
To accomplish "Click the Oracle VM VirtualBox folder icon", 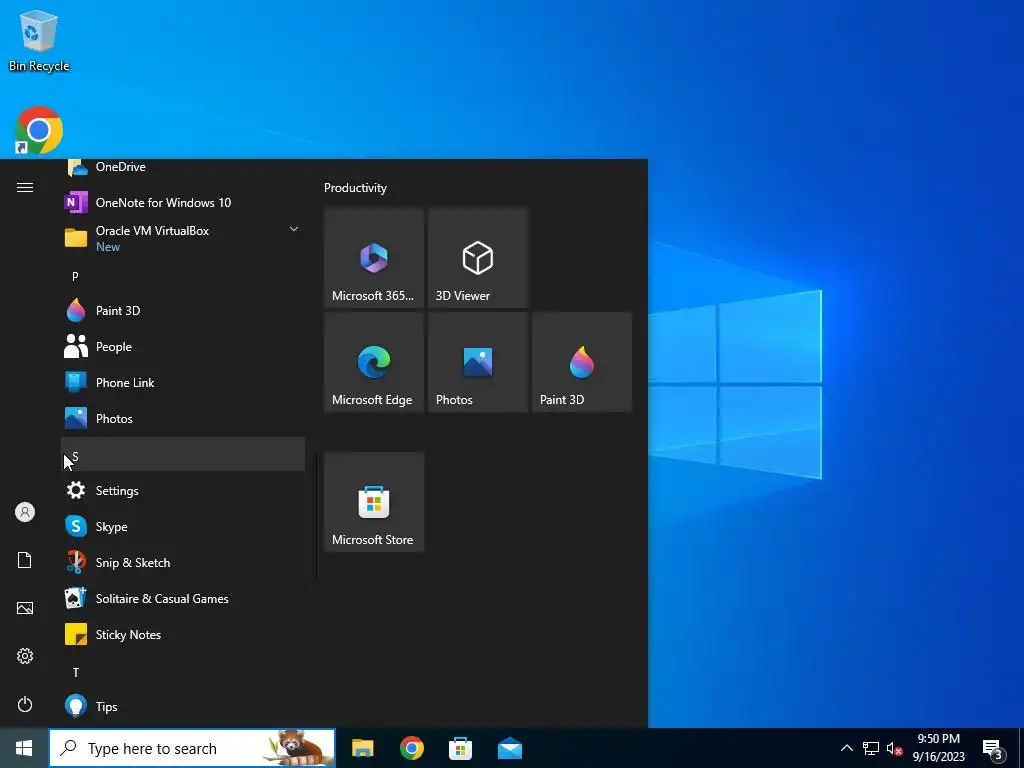I will pyautogui.click(x=76, y=238).
